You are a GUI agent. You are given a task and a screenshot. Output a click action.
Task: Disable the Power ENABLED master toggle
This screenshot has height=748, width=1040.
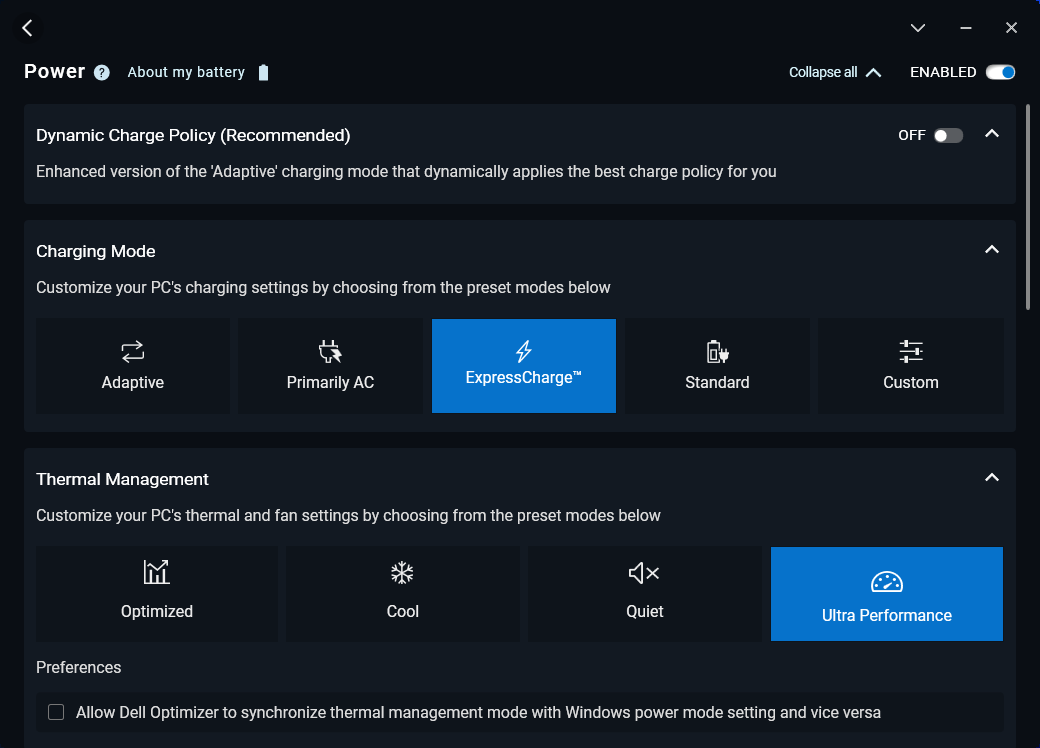(1000, 72)
